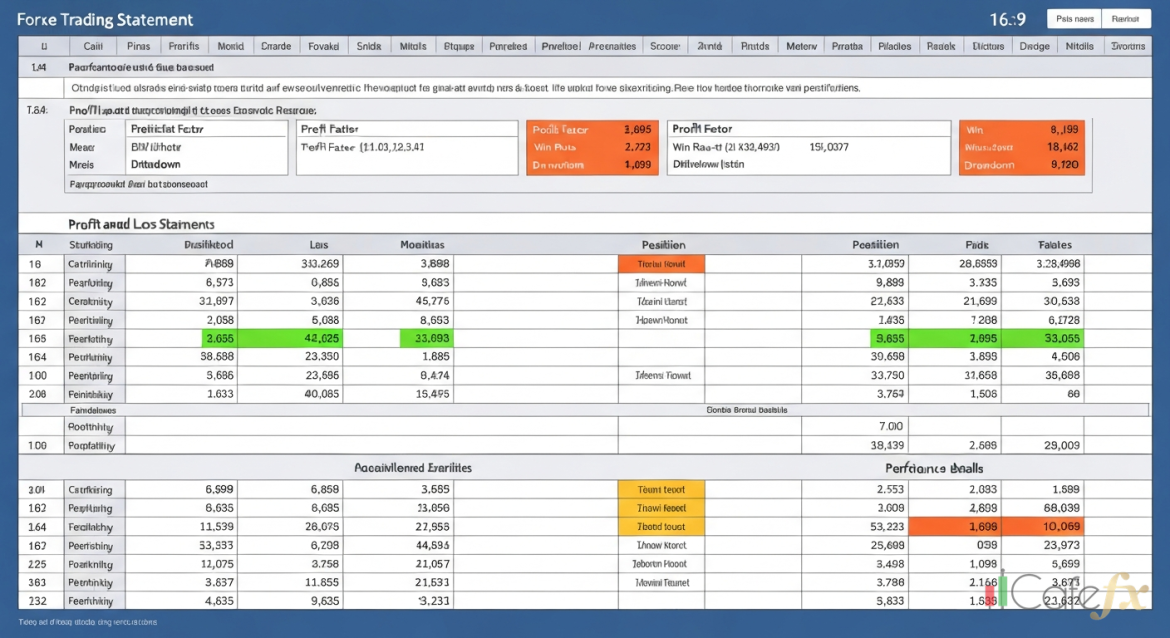Click the left button in the top-right header
Image resolution: width=1170 pixels, height=638 pixels.
click(x=1073, y=18)
